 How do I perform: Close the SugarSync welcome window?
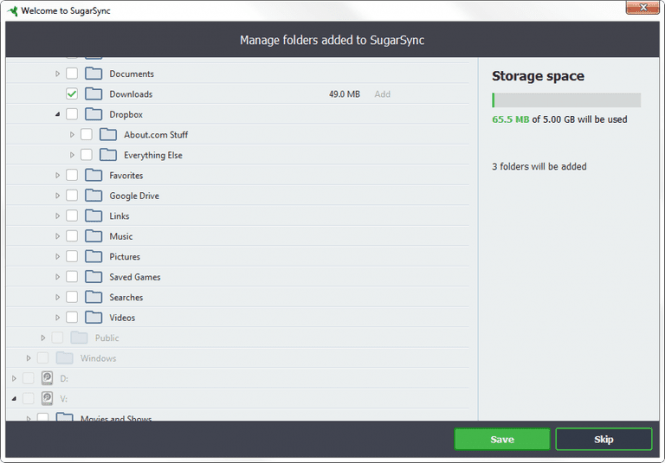point(643,8)
